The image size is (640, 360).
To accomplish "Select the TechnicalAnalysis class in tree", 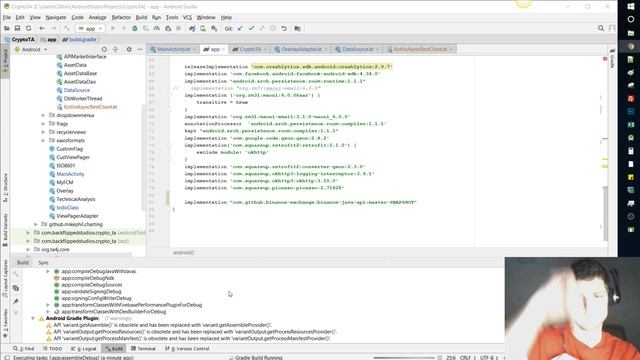I will pos(76,199).
